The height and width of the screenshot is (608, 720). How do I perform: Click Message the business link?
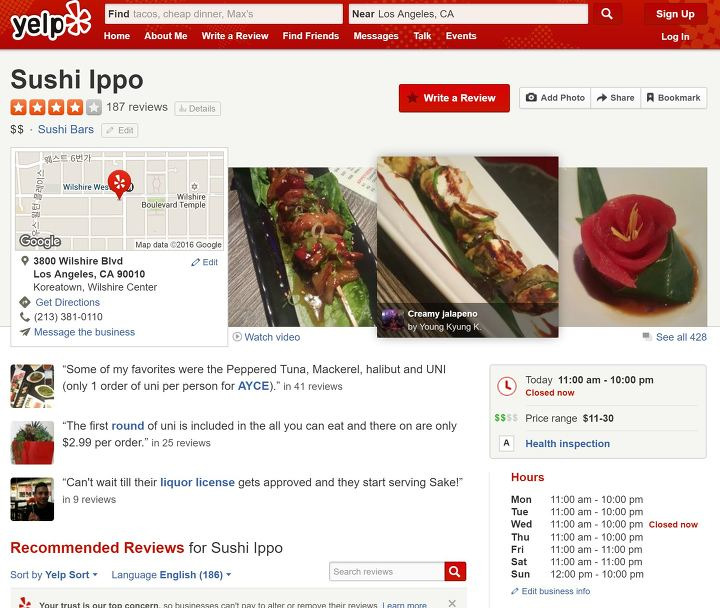coord(84,332)
